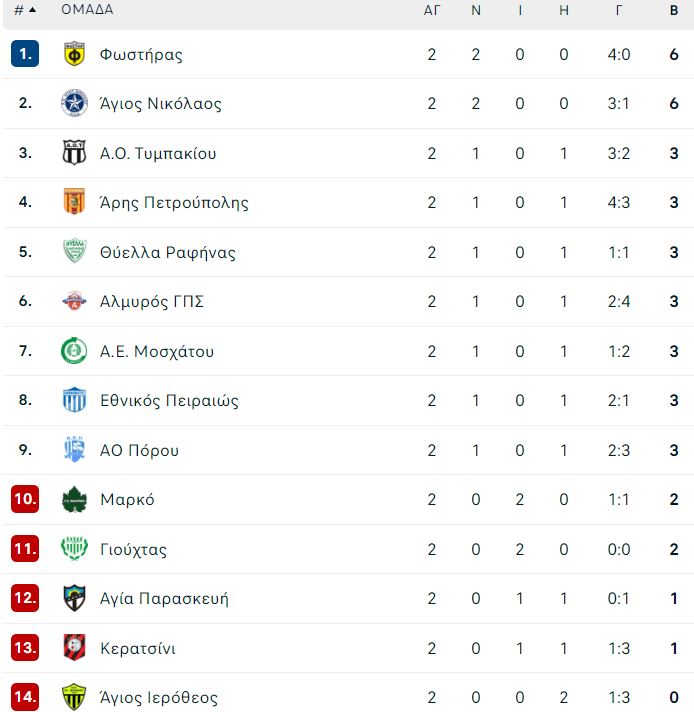This screenshot has height=712, width=694.
Task: Open the Αγία Παρασκευή team link
Action: point(164,598)
